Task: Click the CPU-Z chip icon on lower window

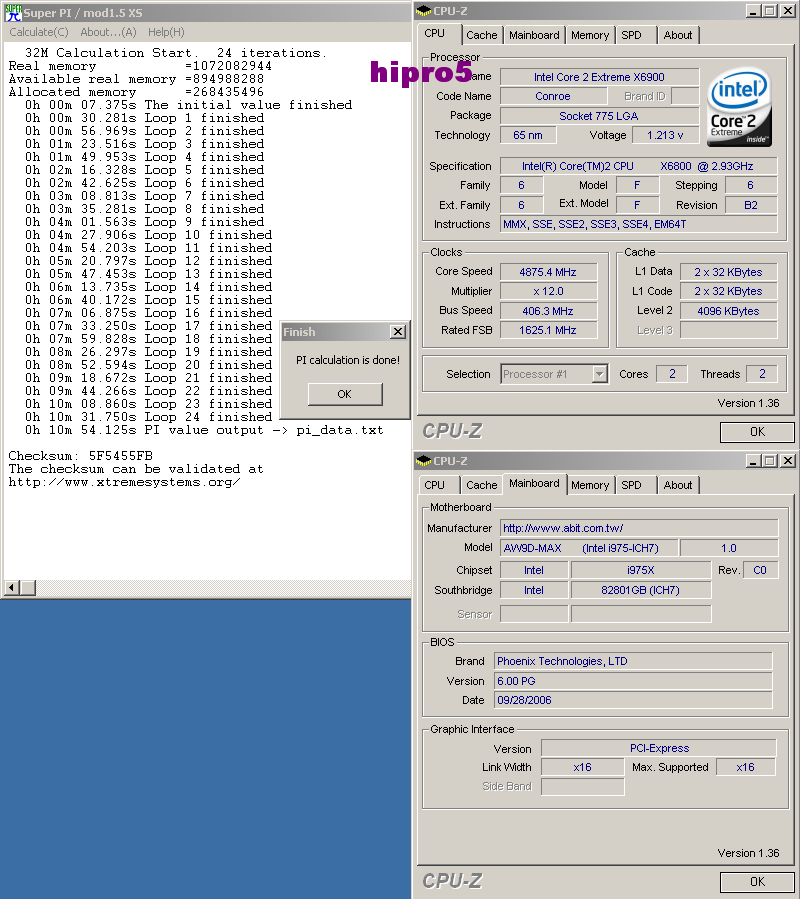Action: (x=424, y=461)
